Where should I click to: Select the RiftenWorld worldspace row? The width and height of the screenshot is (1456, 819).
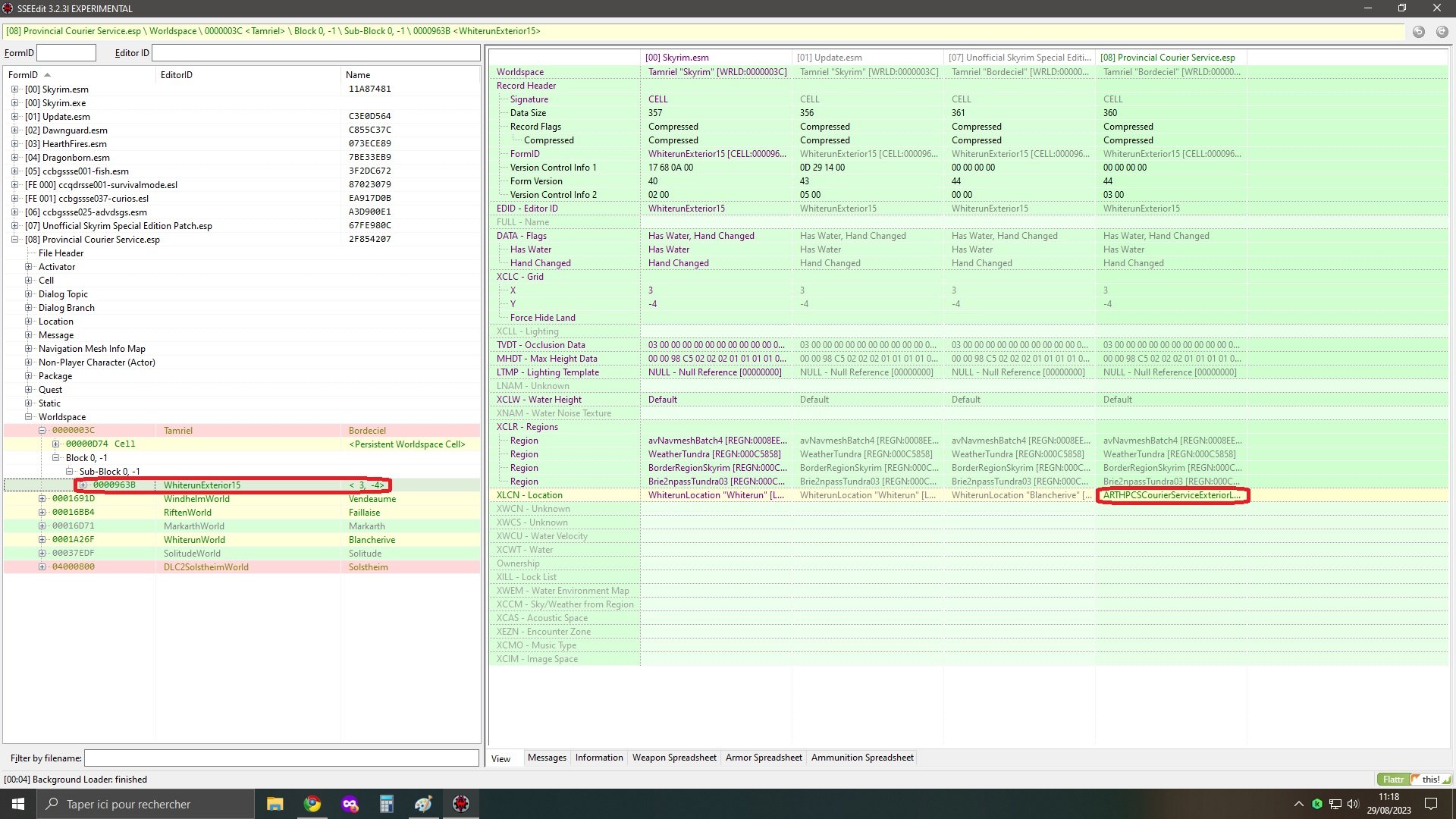[x=242, y=513]
